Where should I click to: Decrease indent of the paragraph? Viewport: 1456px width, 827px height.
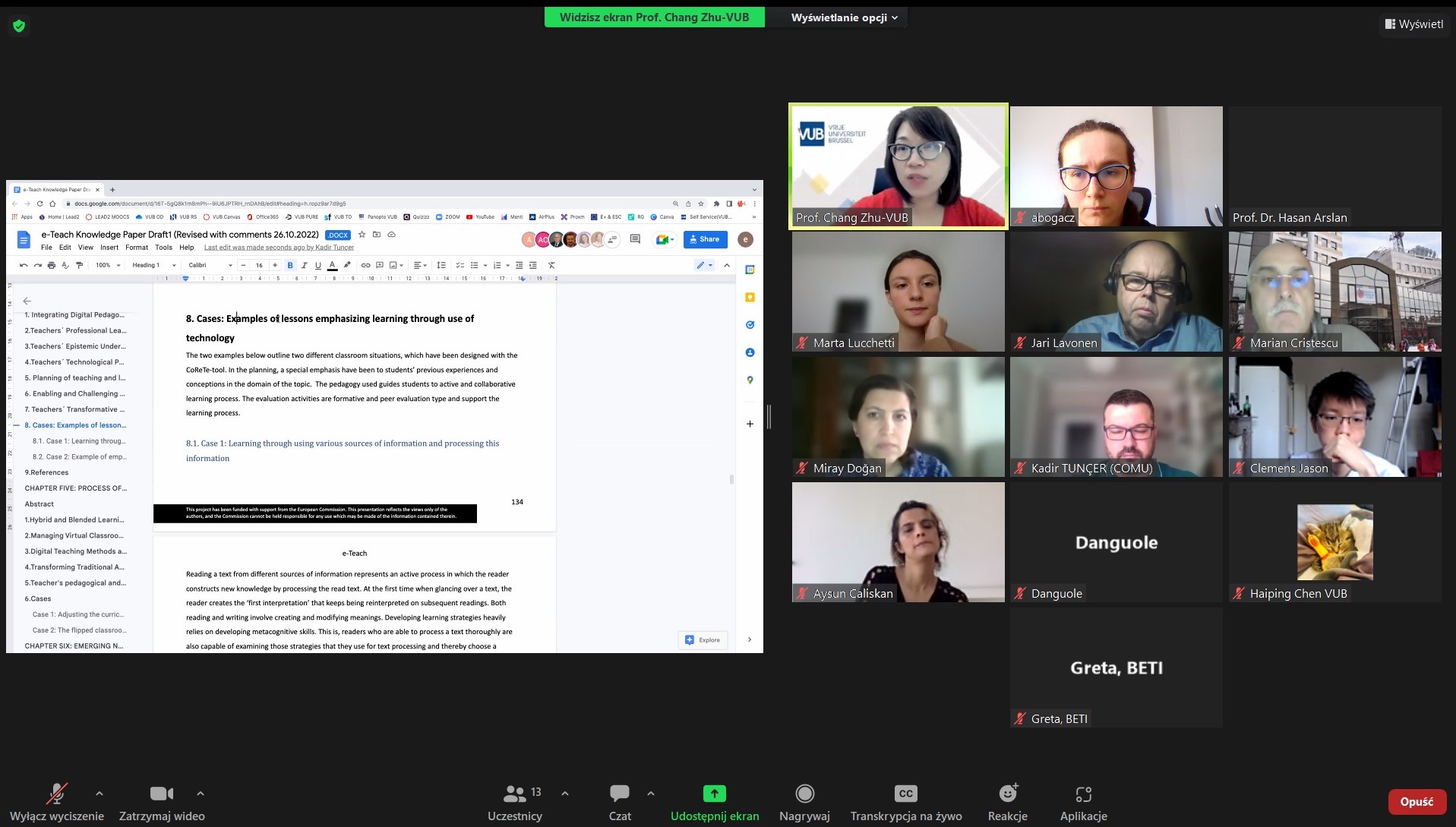[x=520, y=265]
